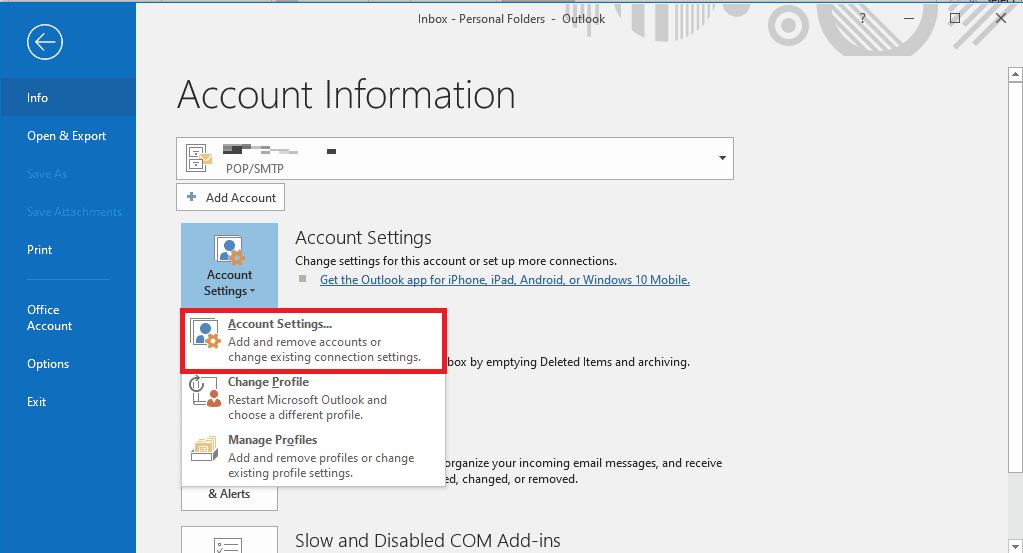Choose Account Settings... menu entry
The width and height of the screenshot is (1023, 553).
[x=314, y=341]
